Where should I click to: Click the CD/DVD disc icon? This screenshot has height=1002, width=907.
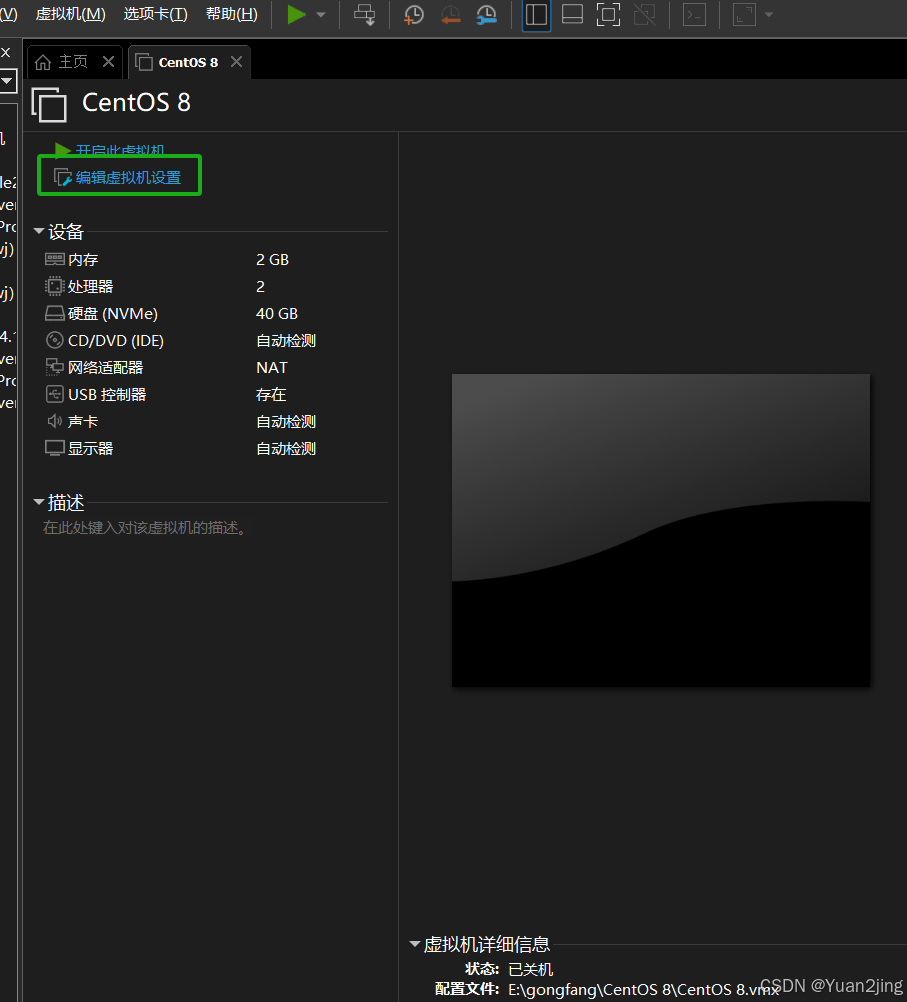pos(54,340)
